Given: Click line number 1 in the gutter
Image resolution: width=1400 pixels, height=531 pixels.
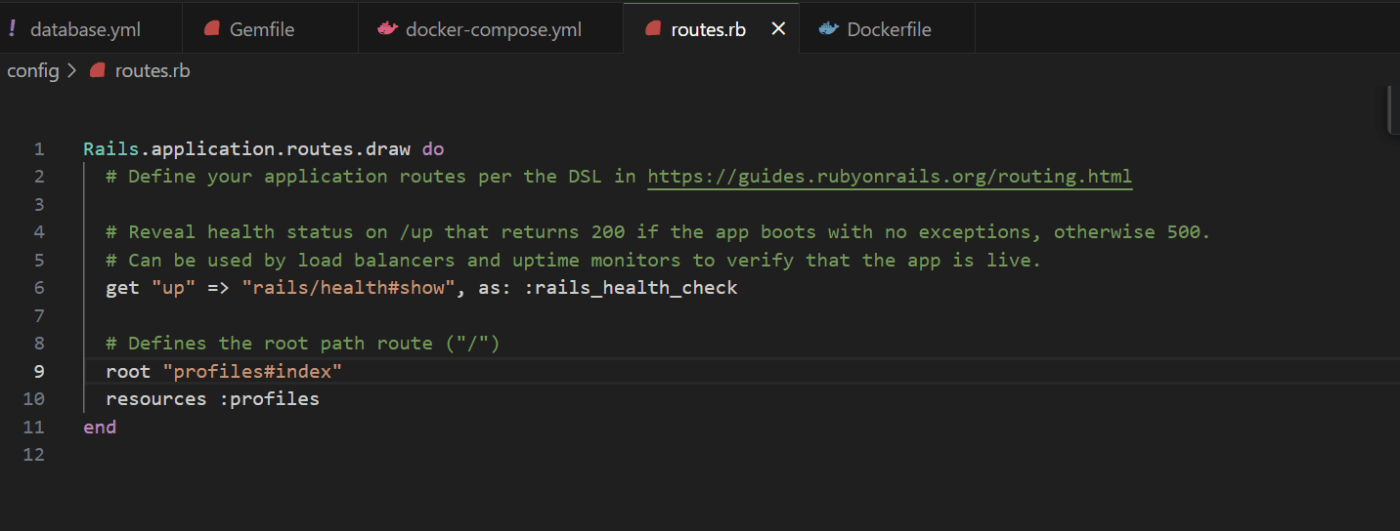Looking at the screenshot, I should [x=39, y=149].
